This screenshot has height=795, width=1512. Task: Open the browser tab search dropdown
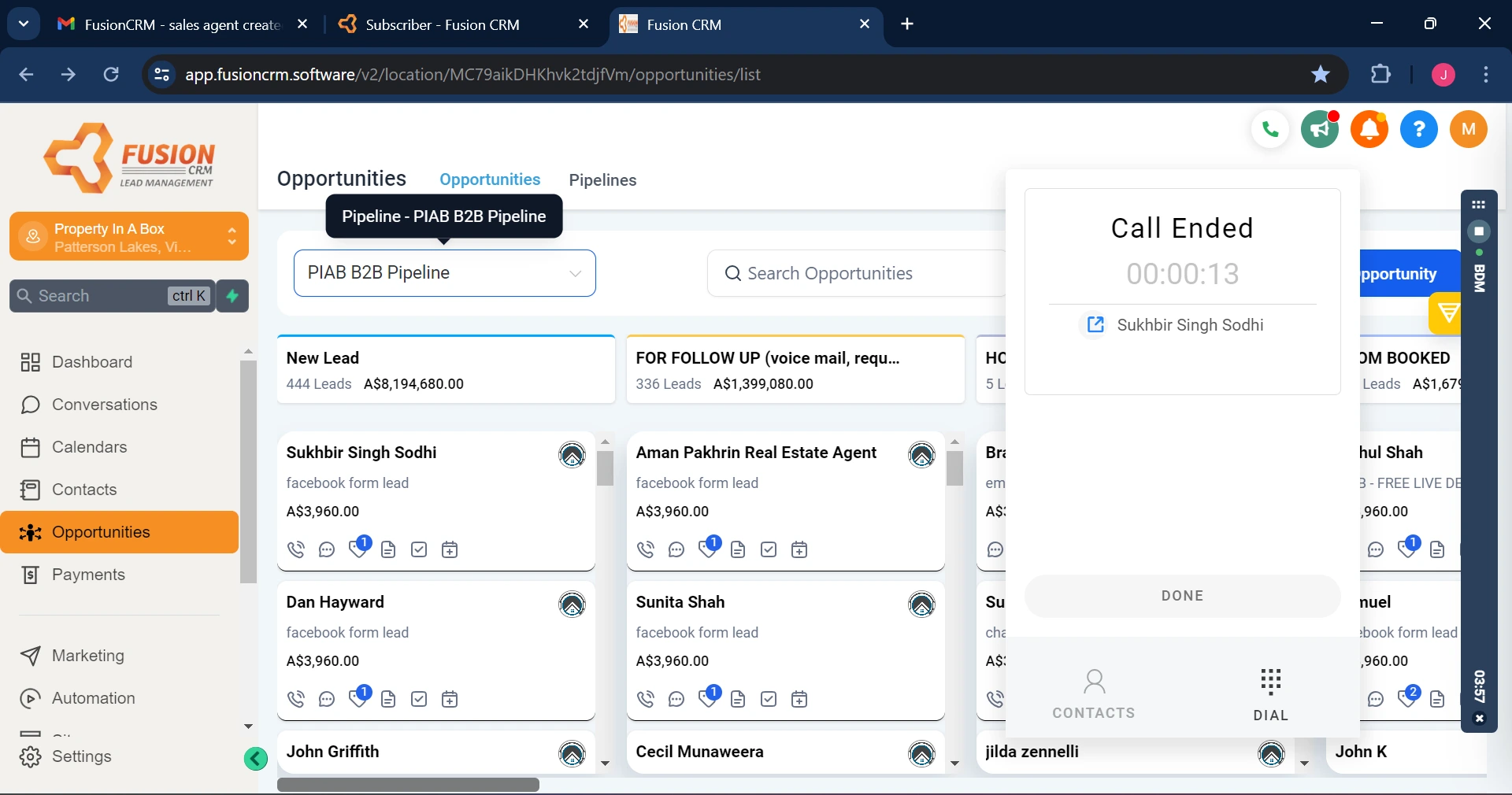tap(24, 24)
